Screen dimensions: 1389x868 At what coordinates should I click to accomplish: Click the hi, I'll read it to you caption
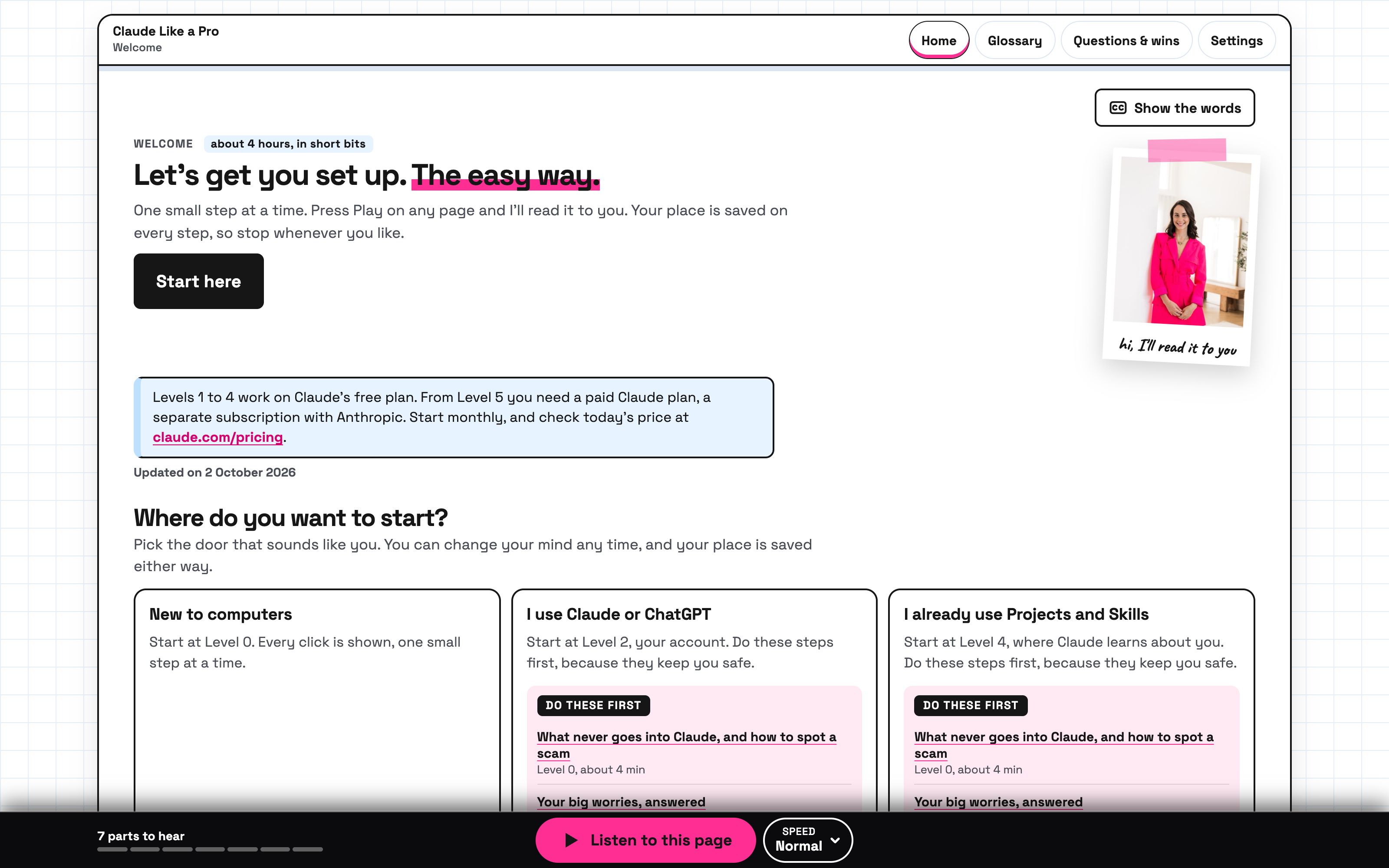[1178, 347]
